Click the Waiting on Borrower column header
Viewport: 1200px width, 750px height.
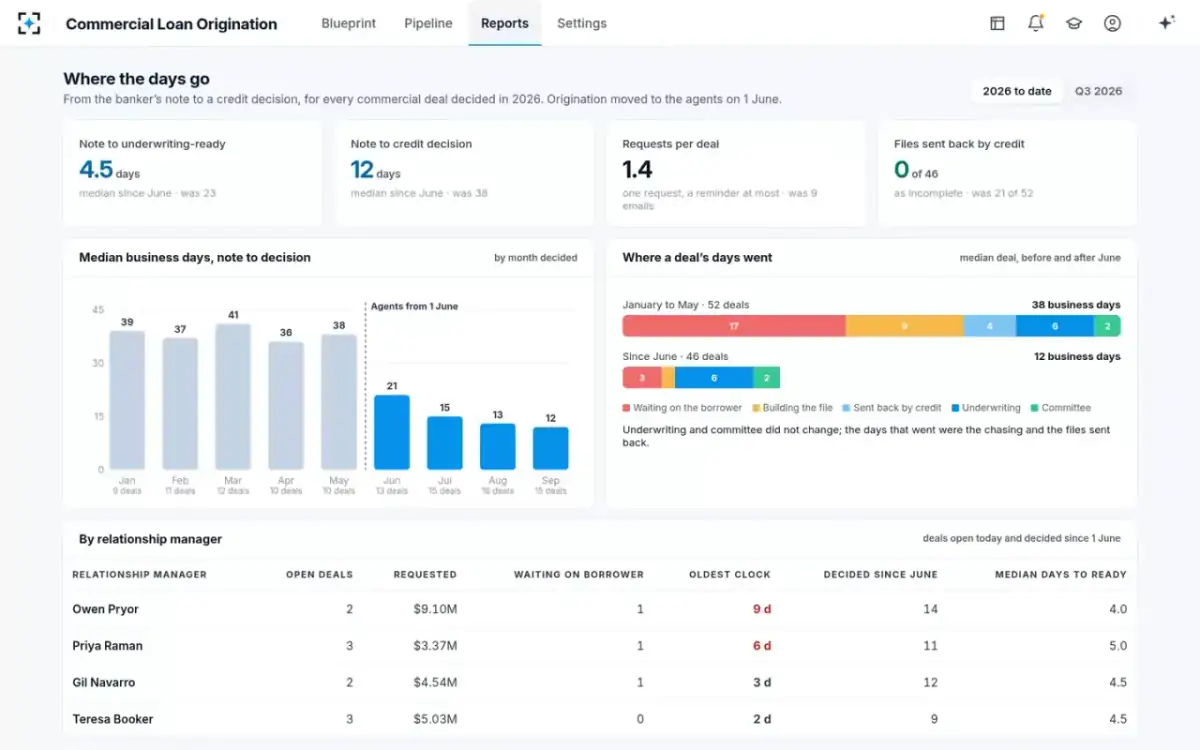(x=579, y=575)
